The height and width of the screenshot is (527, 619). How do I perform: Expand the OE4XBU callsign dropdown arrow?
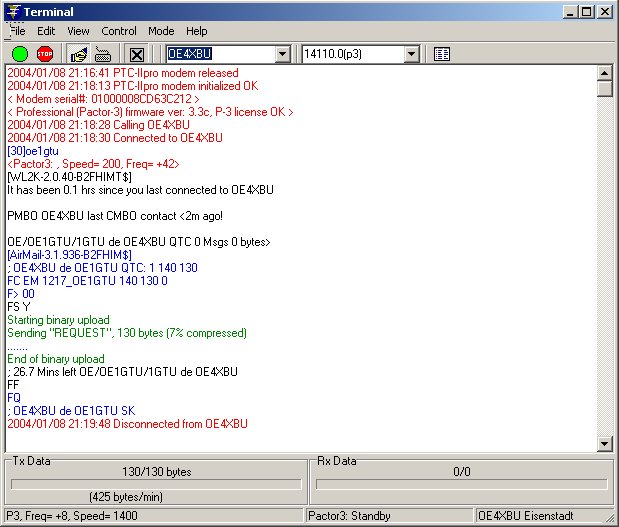point(283,54)
